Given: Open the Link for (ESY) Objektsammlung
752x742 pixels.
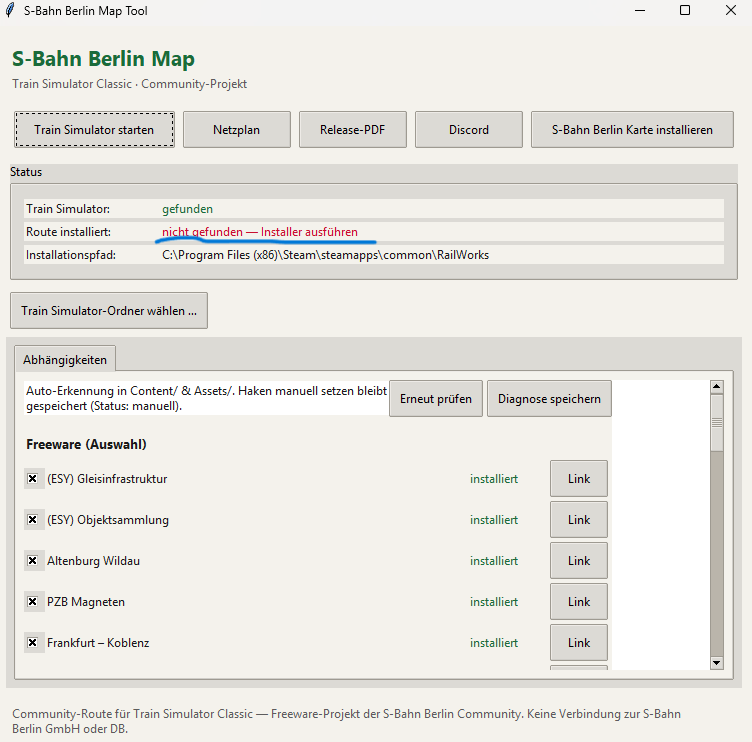Looking at the screenshot, I should pos(579,519).
